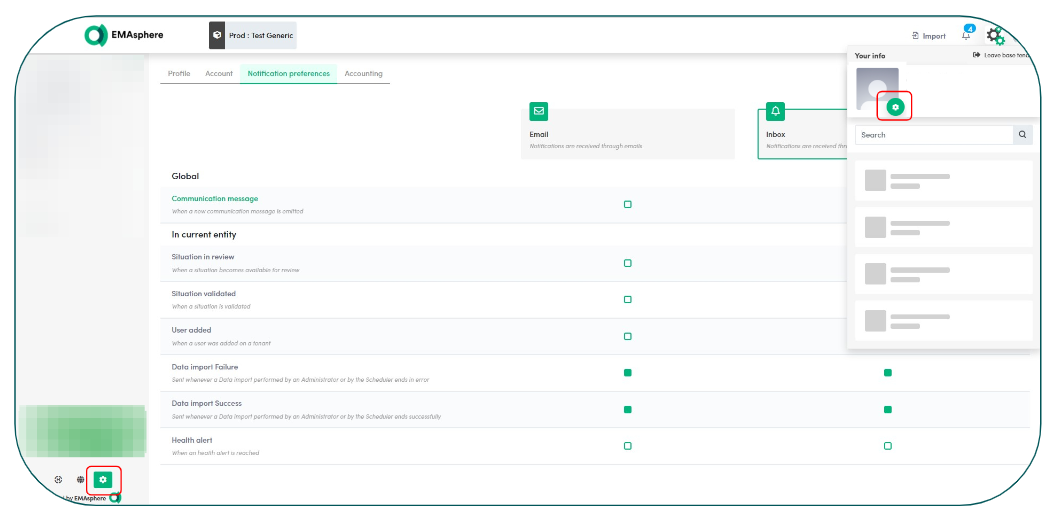Click the Import button in the header
This screenshot has width=1052, height=527.
(929, 36)
